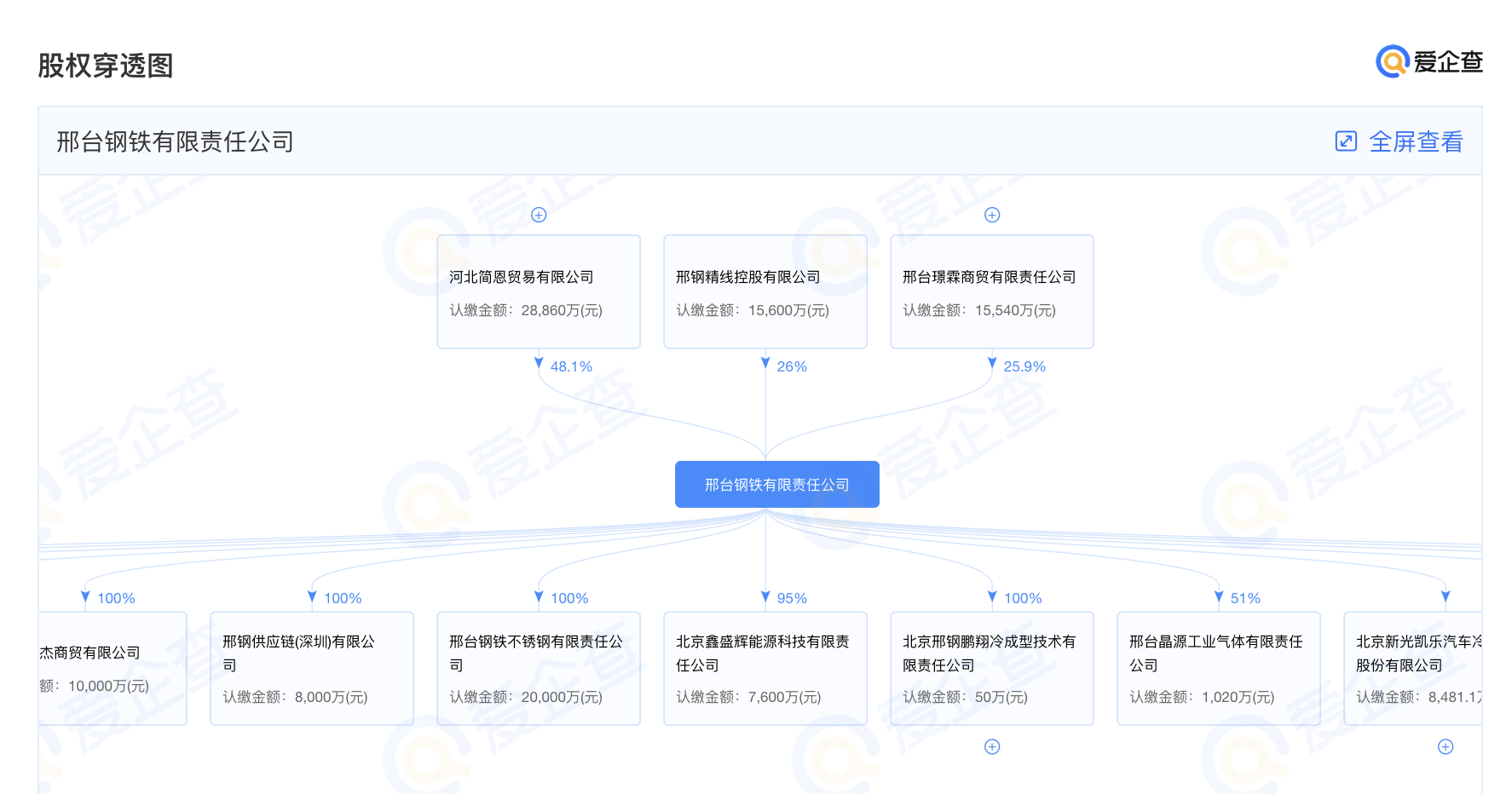Click 100% label above 邢钢供应链 card
This screenshot has height=794, width=1512.
coord(343,598)
